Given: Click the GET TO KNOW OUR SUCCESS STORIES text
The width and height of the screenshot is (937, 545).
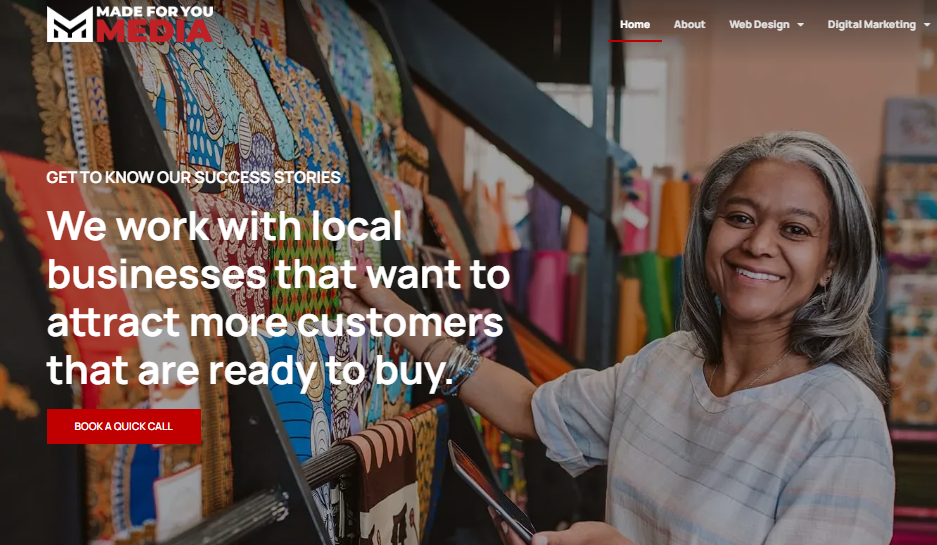Looking at the screenshot, I should [194, 177].
